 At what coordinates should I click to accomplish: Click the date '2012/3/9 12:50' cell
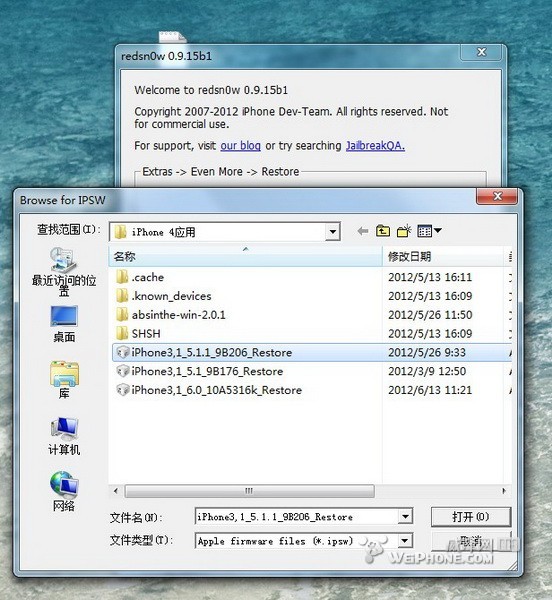click(x=427, y=371)
